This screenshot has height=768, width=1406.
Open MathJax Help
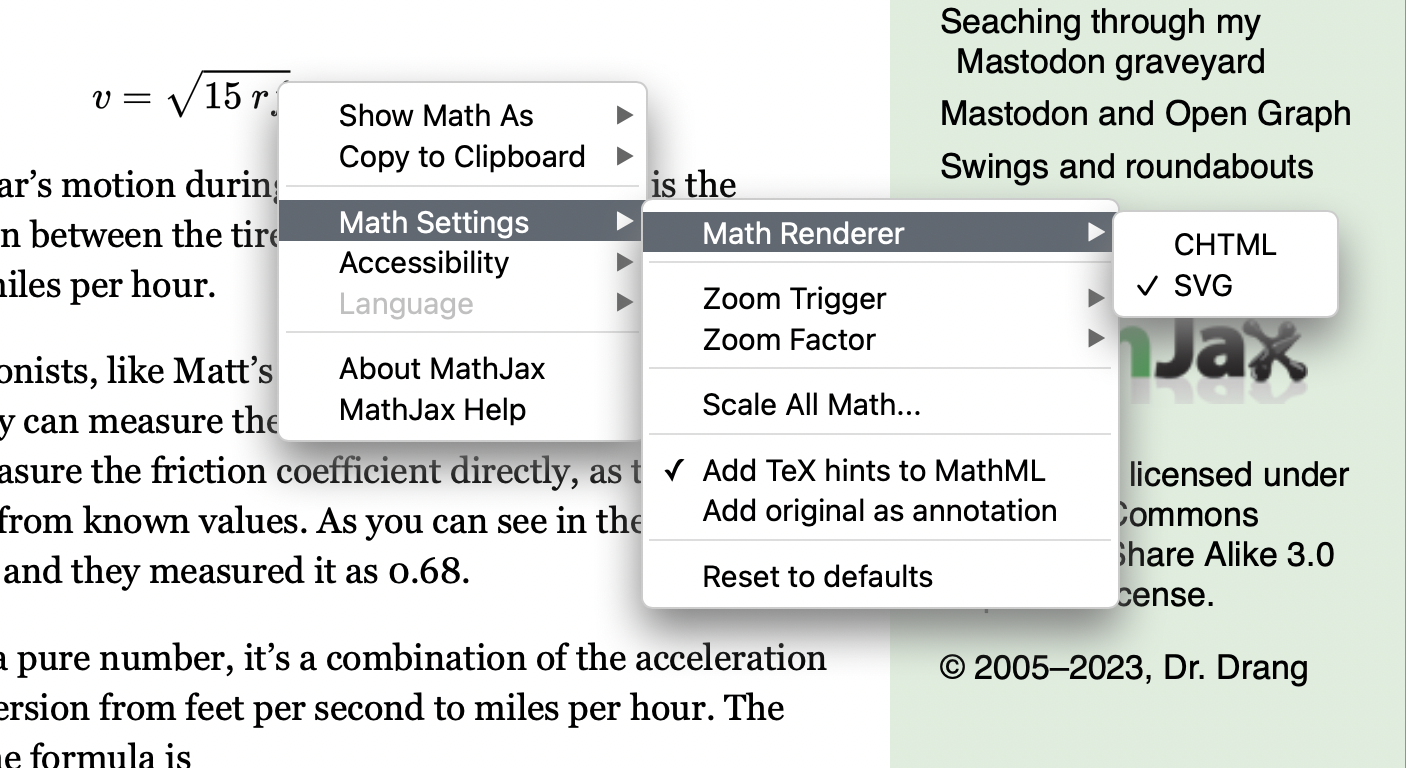pos(432,410)
